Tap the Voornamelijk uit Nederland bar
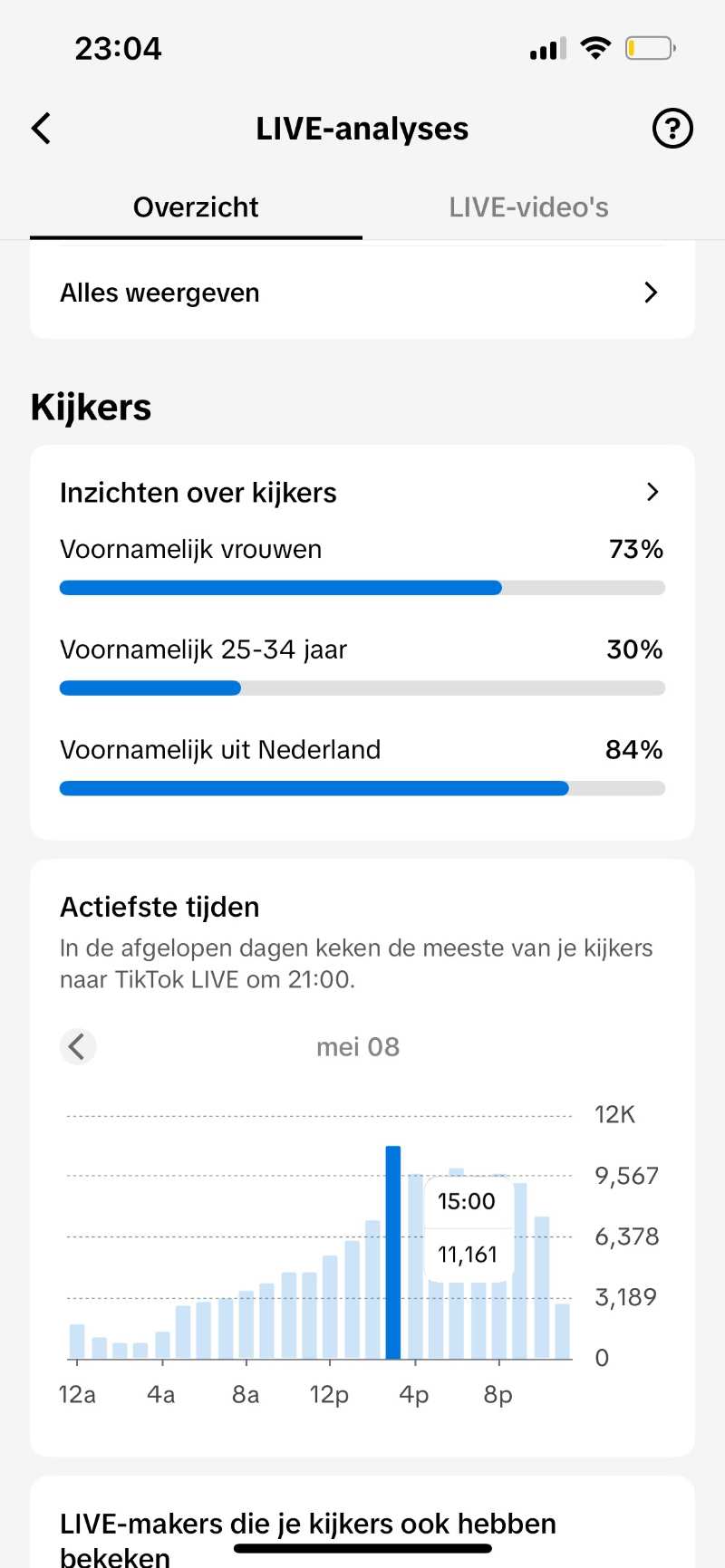This screenshot has height=1568, width=725. [x=362, y=789]
